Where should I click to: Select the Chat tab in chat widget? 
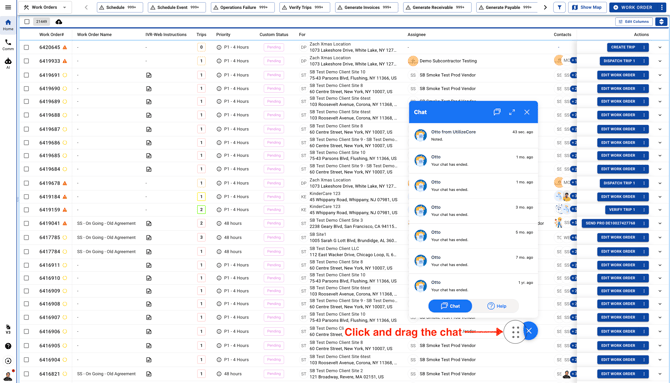(450, 306)
